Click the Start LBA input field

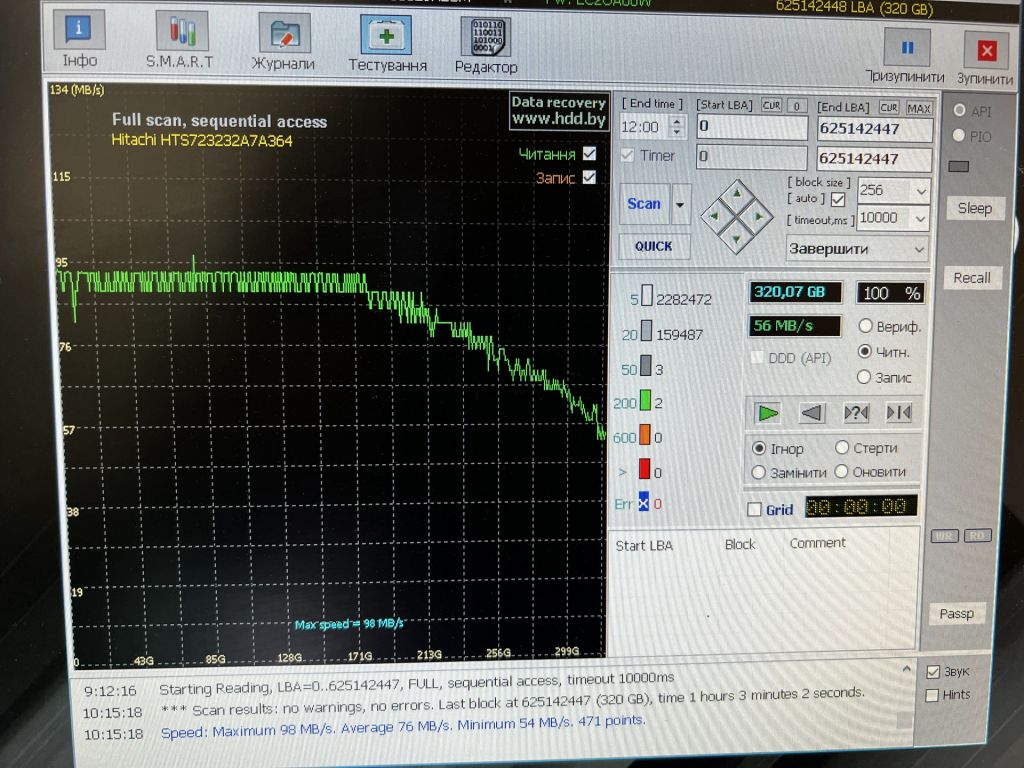(x=752, y=127)
